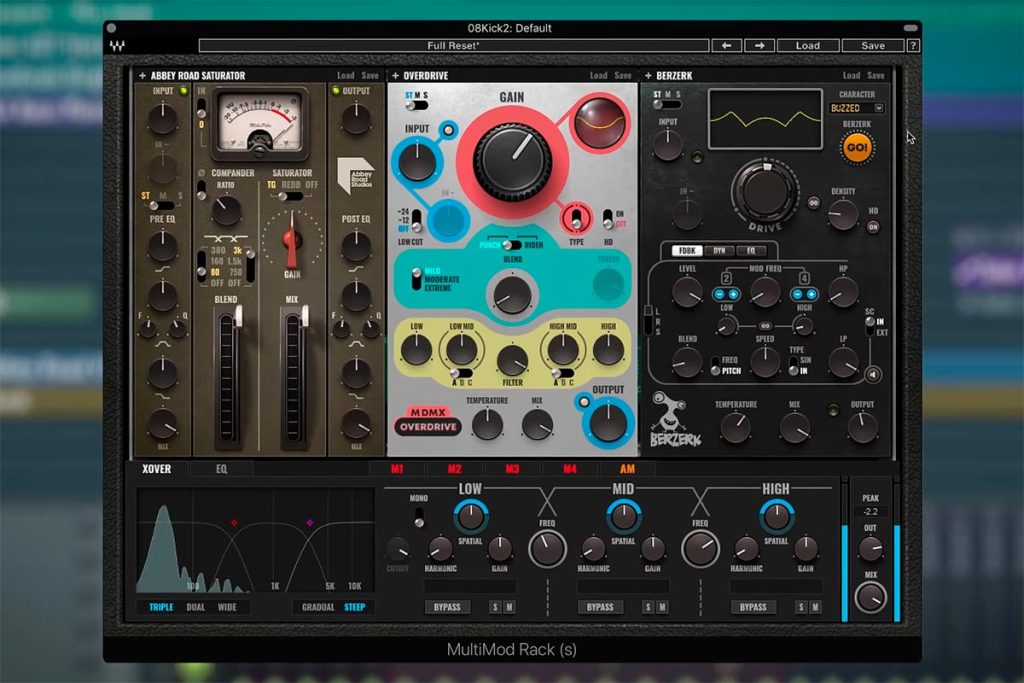
Task: Switch to the EQ tab beside XOVER
Action: point(221,469)
